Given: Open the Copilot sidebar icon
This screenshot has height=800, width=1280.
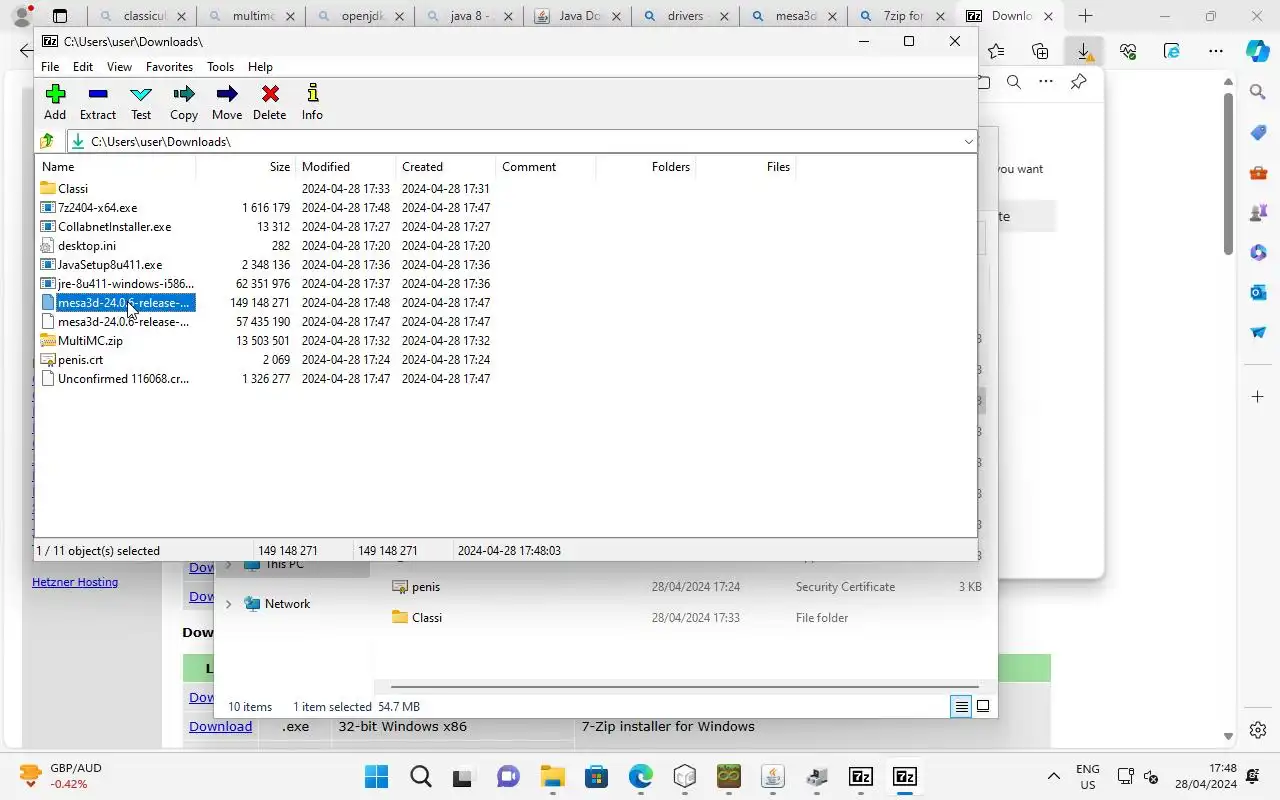Looking at the screenshot, I should [1258, 51].
